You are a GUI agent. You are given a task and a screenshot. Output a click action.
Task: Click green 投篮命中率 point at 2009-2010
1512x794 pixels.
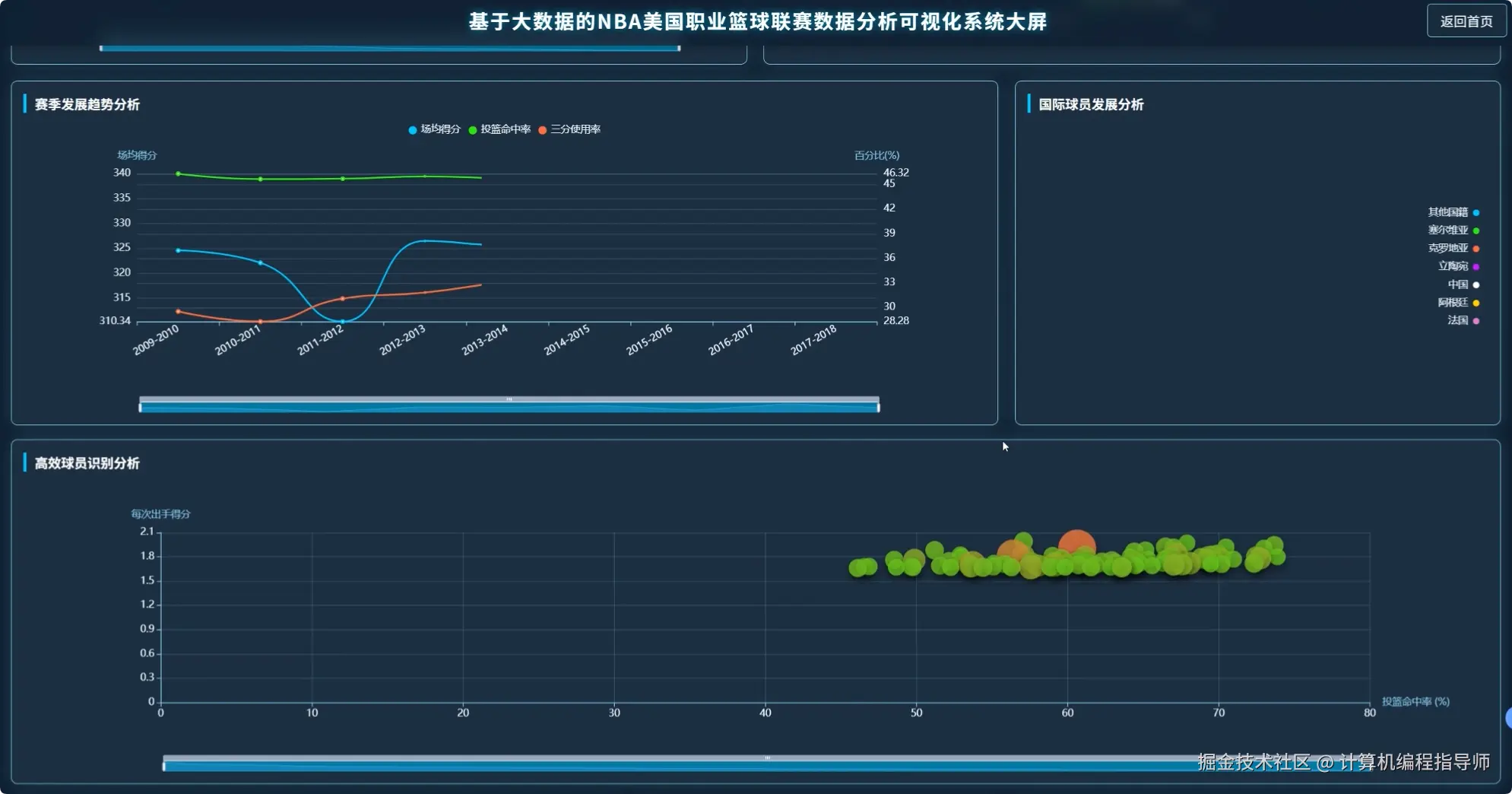(179, 174)
